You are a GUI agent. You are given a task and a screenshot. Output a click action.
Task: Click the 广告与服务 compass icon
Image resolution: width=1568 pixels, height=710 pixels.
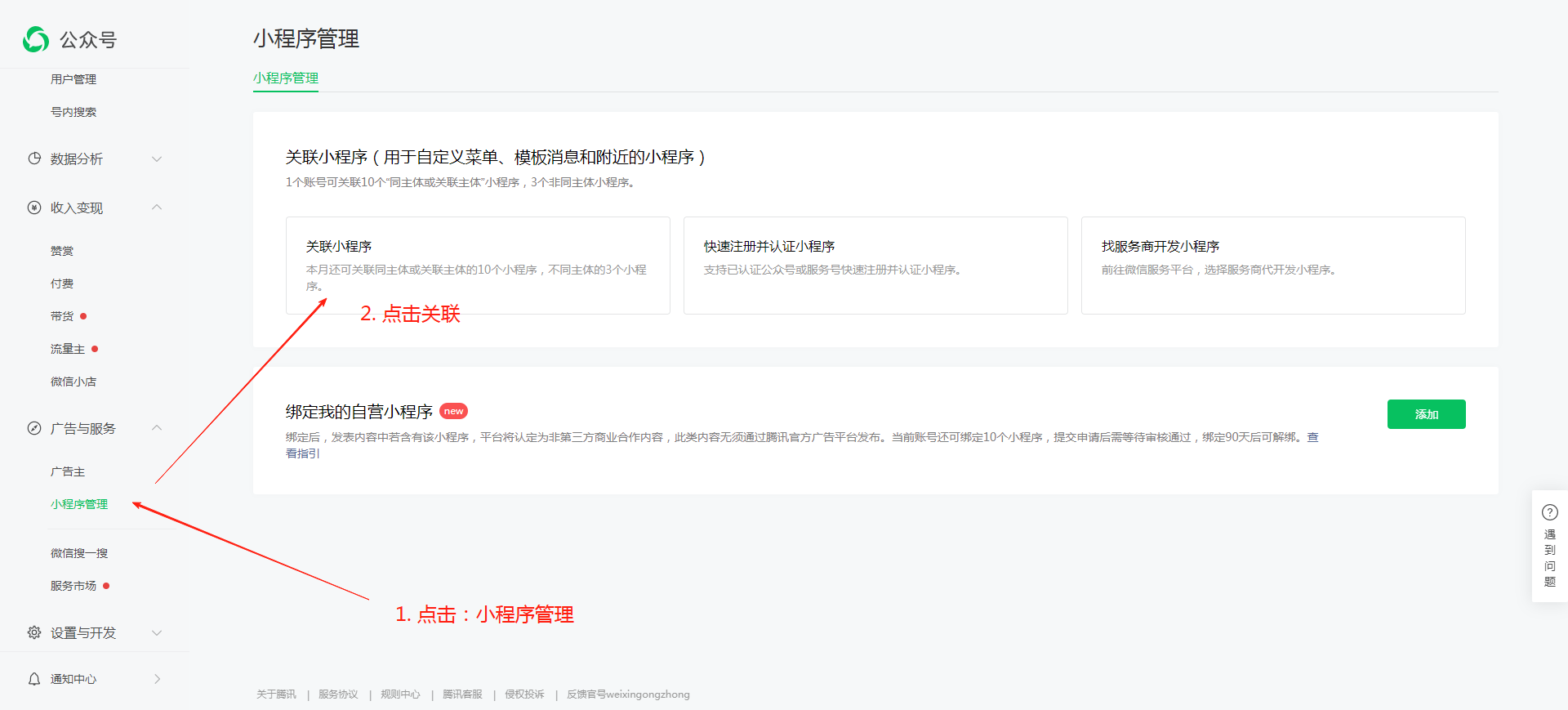34,428
